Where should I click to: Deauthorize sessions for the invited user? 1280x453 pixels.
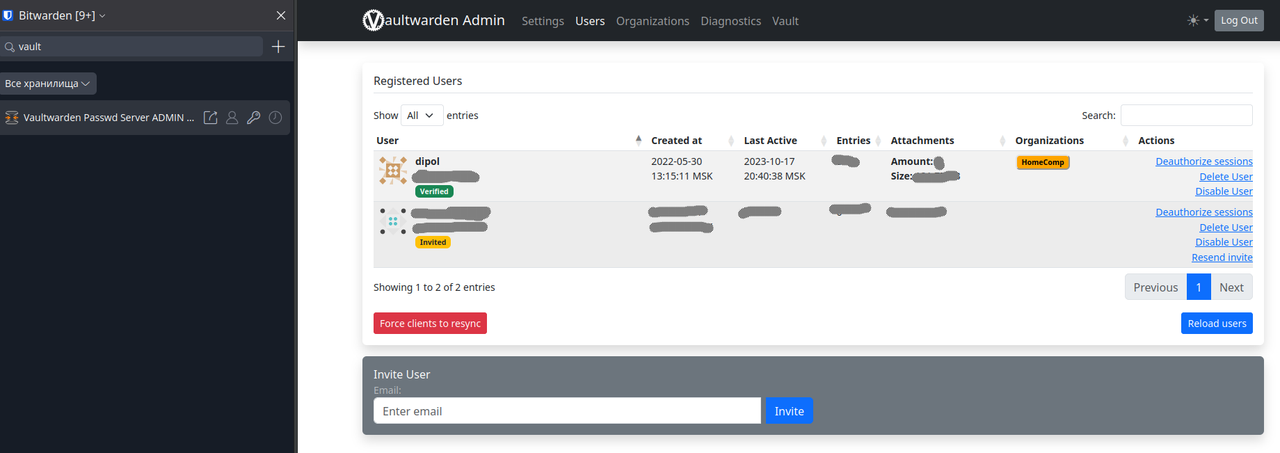[x=1204, y=212]
